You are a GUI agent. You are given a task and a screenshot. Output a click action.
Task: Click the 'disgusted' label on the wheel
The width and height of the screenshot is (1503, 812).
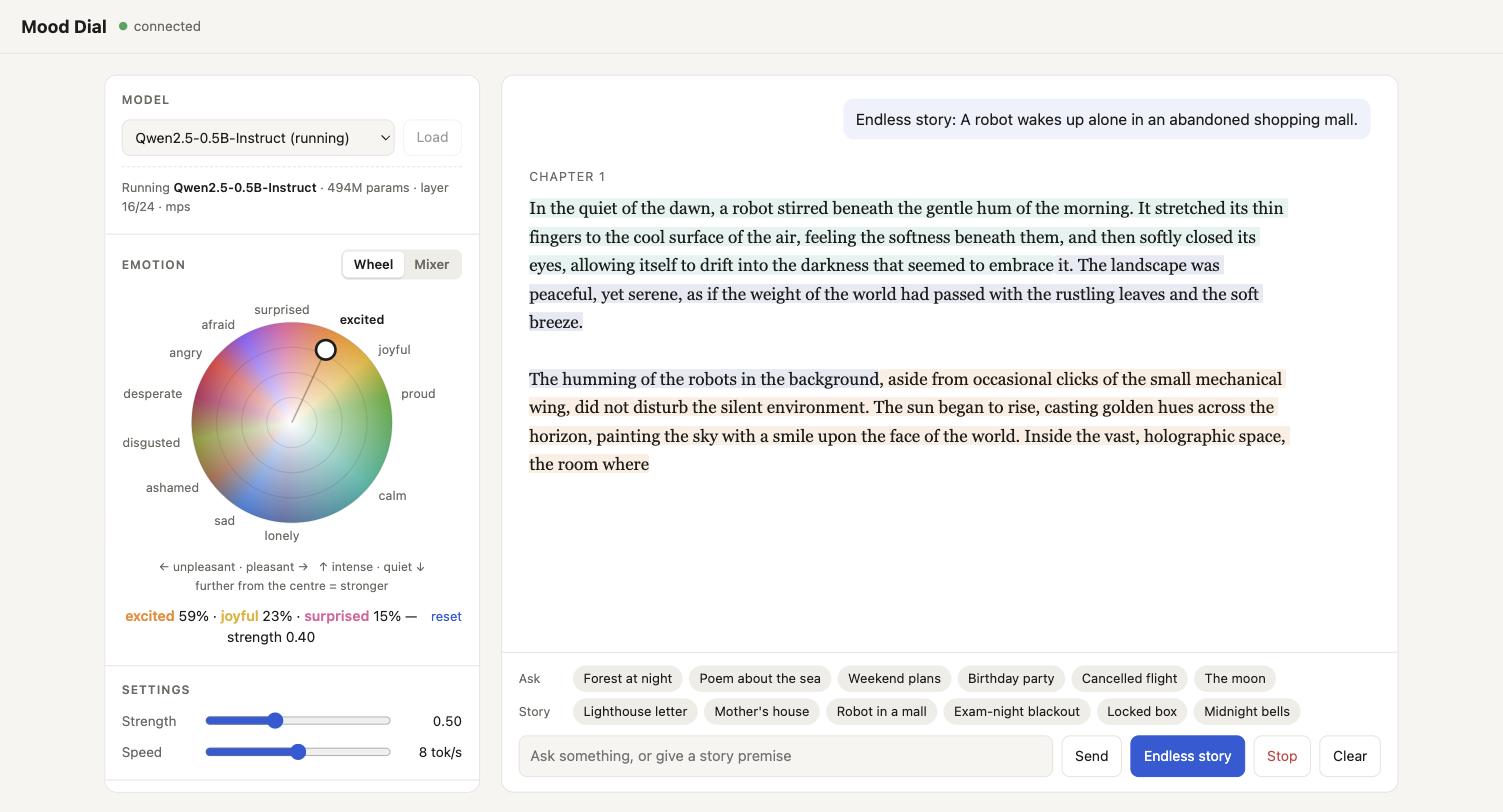[x=151, y=443]
